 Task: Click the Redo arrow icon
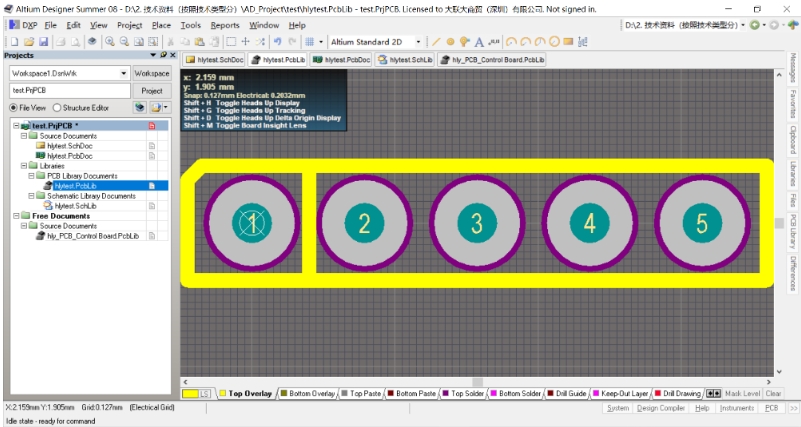(292, 42)
